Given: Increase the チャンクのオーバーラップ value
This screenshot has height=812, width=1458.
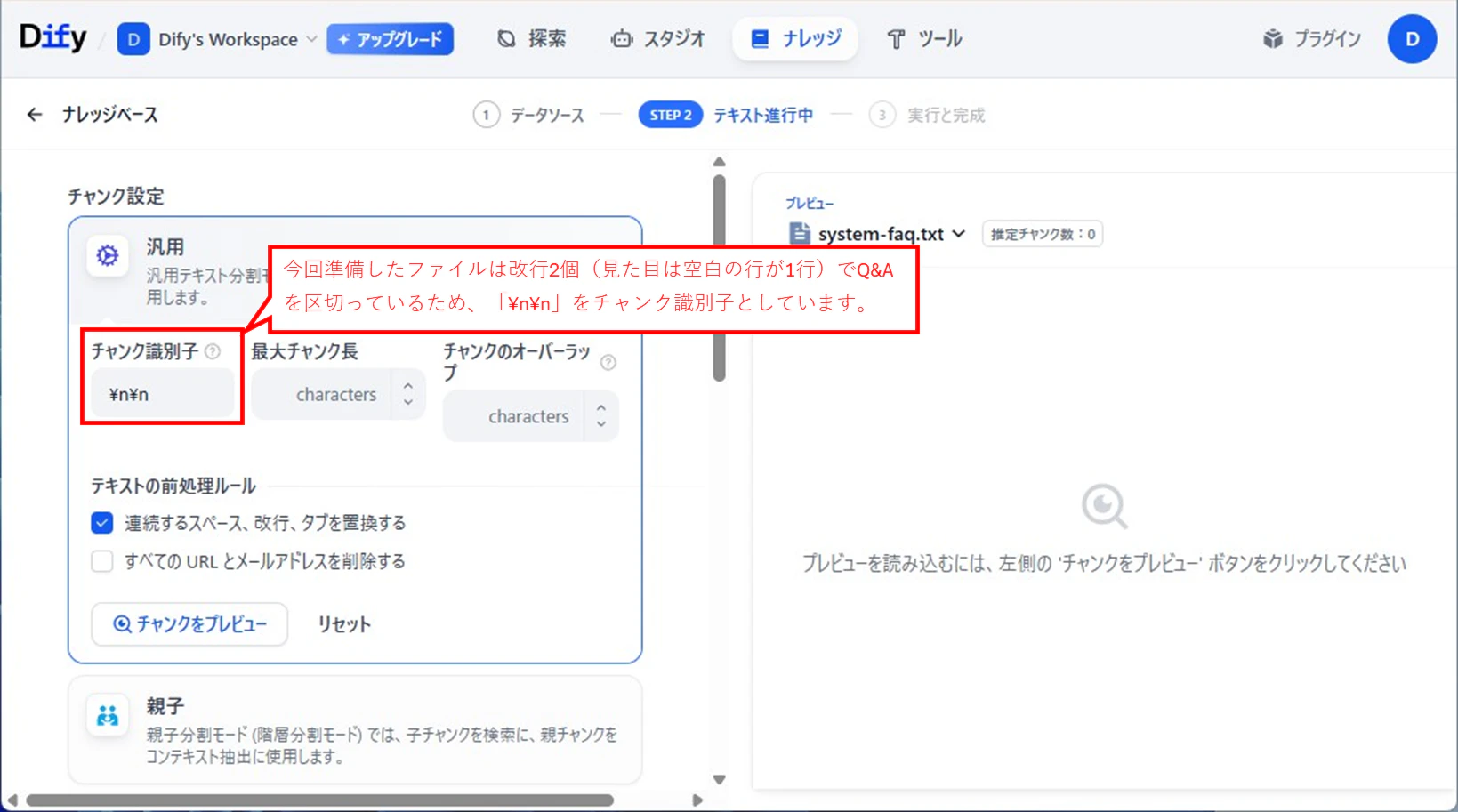Looking at the screenshot, I should (x=601, y=408).
